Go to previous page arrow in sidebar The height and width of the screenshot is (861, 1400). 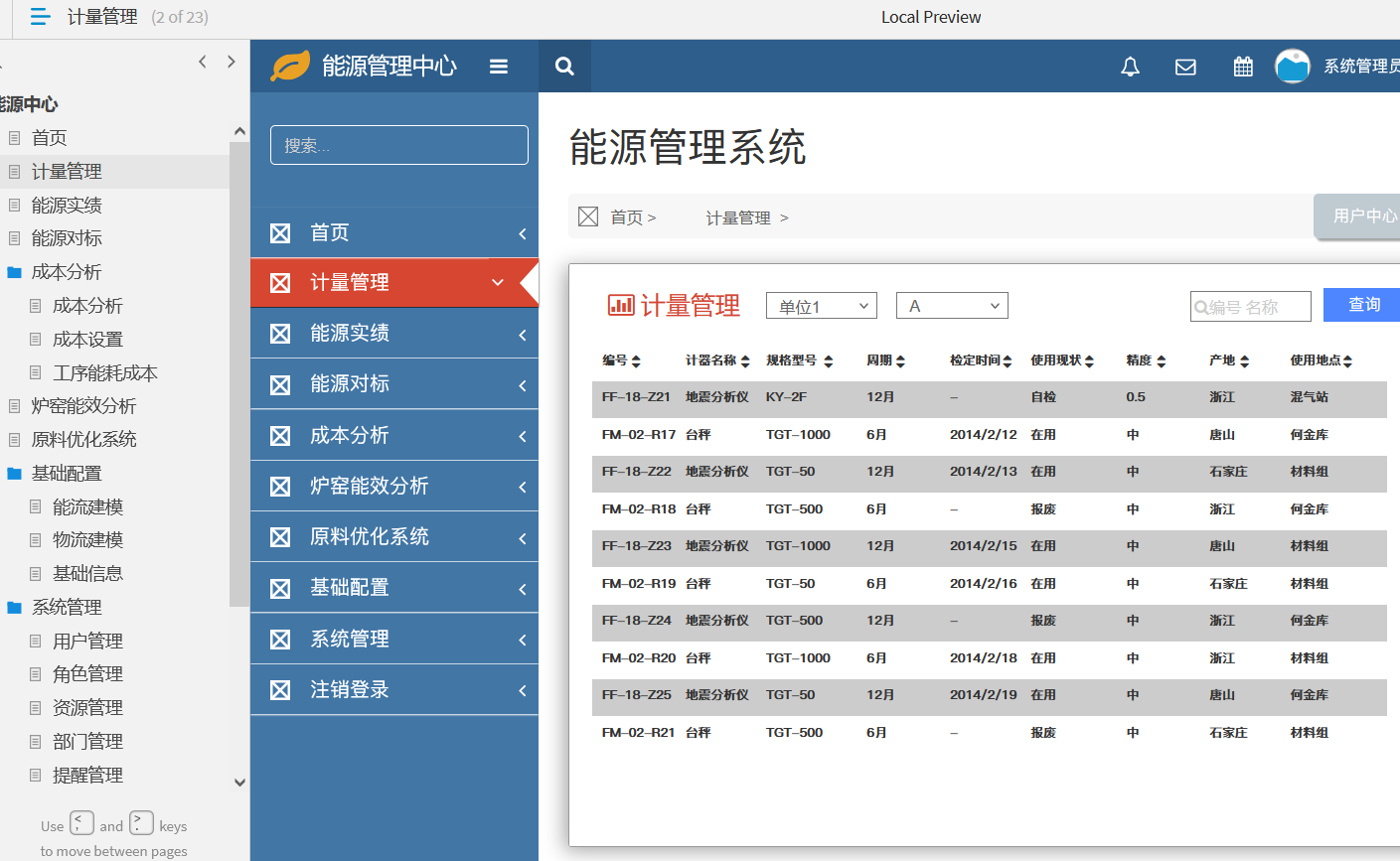coord(203,62)
